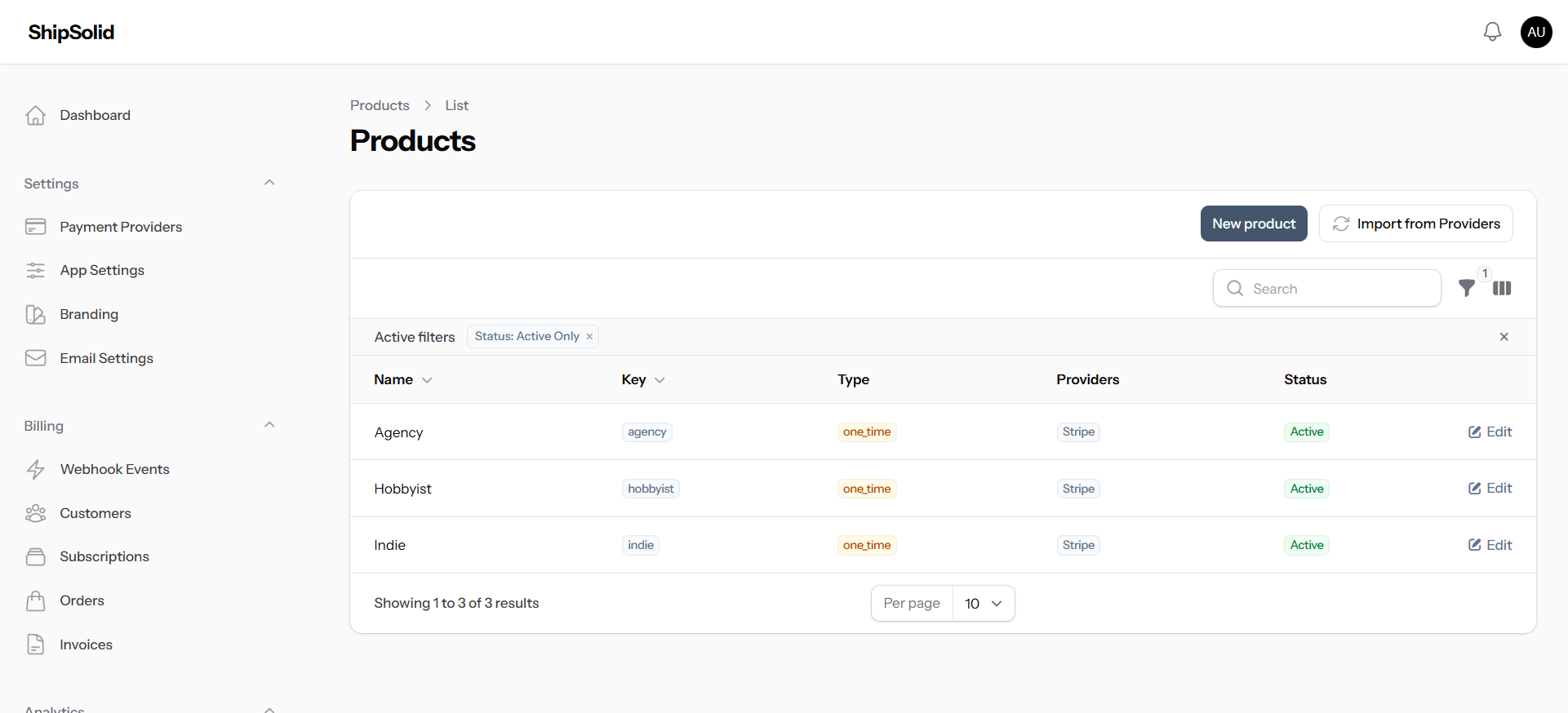The width and height of the screenshot is (1568, 713).
Task: Open the Customers page
Action: point(95,513)
